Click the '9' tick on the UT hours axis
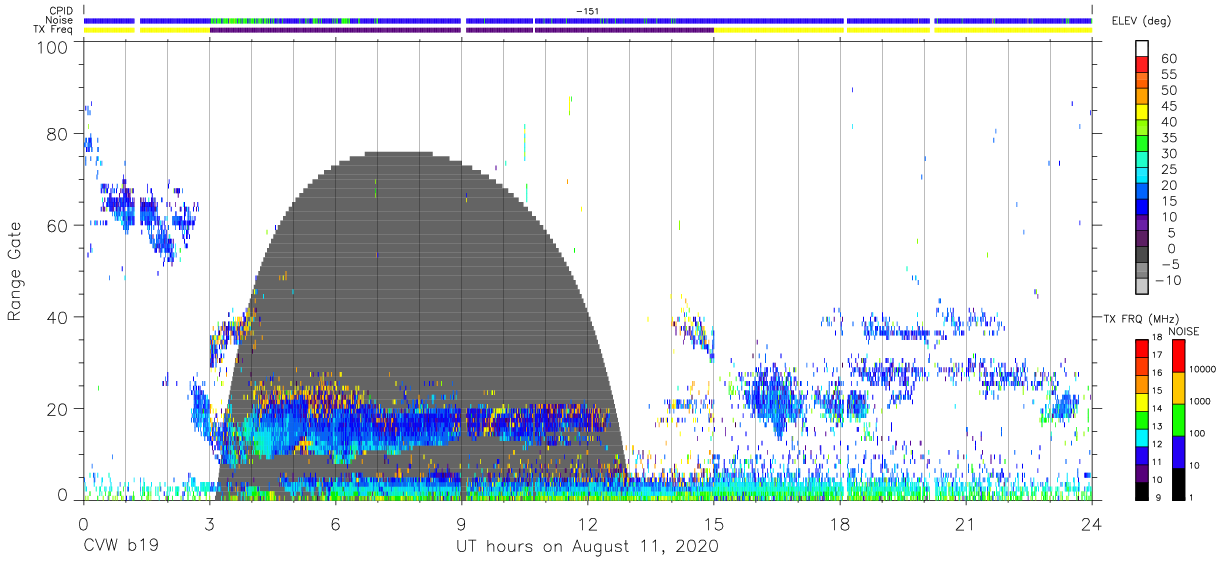This screenshot has height=567, width=1228. tap(461, 524)
